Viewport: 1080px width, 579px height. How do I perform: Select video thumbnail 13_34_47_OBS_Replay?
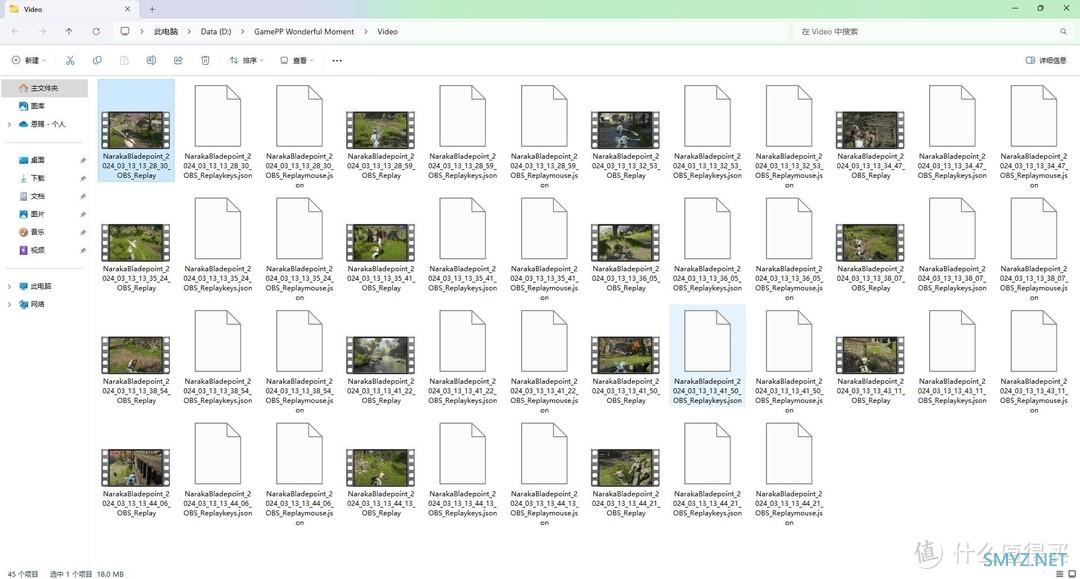870,131
